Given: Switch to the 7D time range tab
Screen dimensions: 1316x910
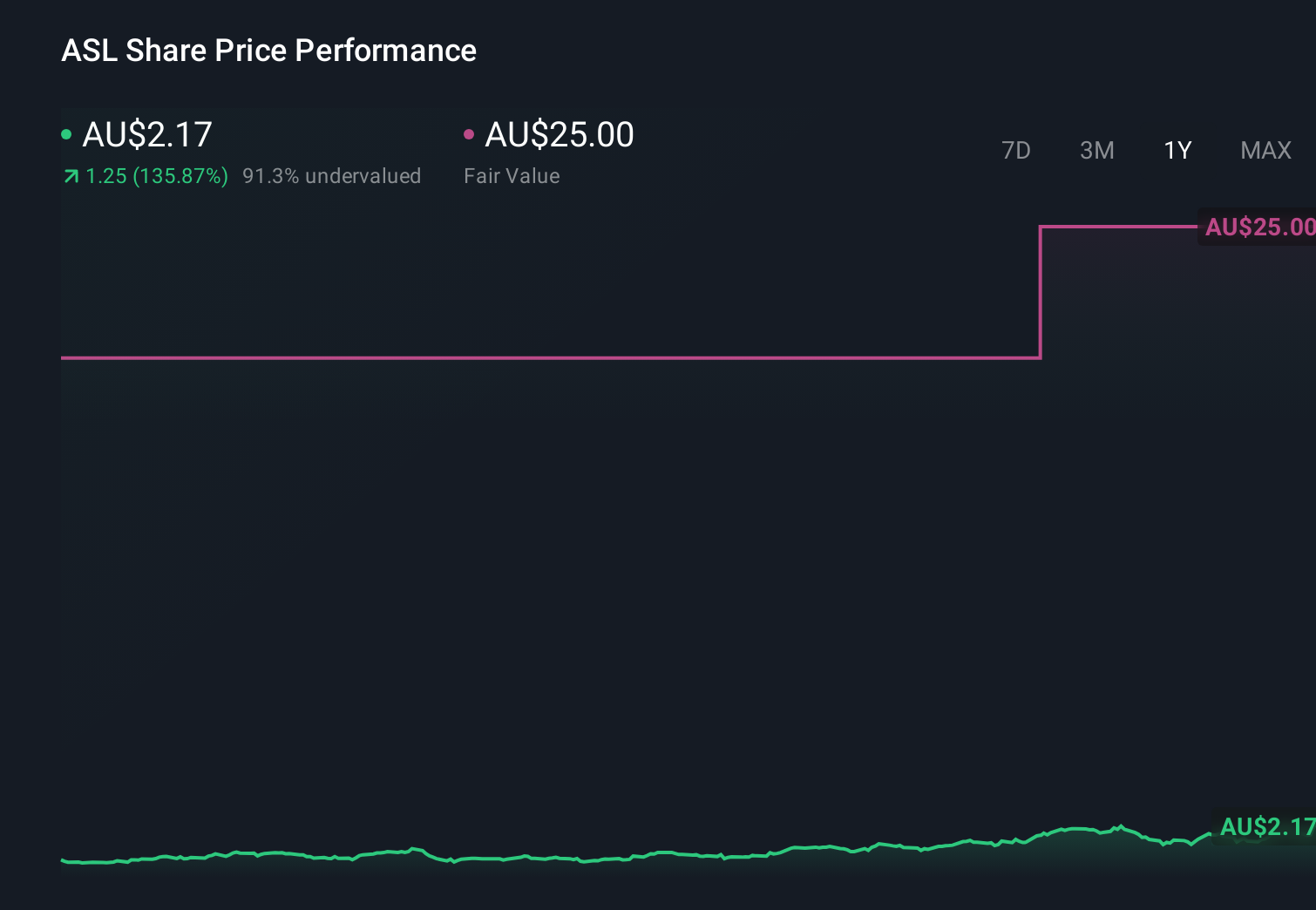Looking at the screenshot, I should [1016, 150].
